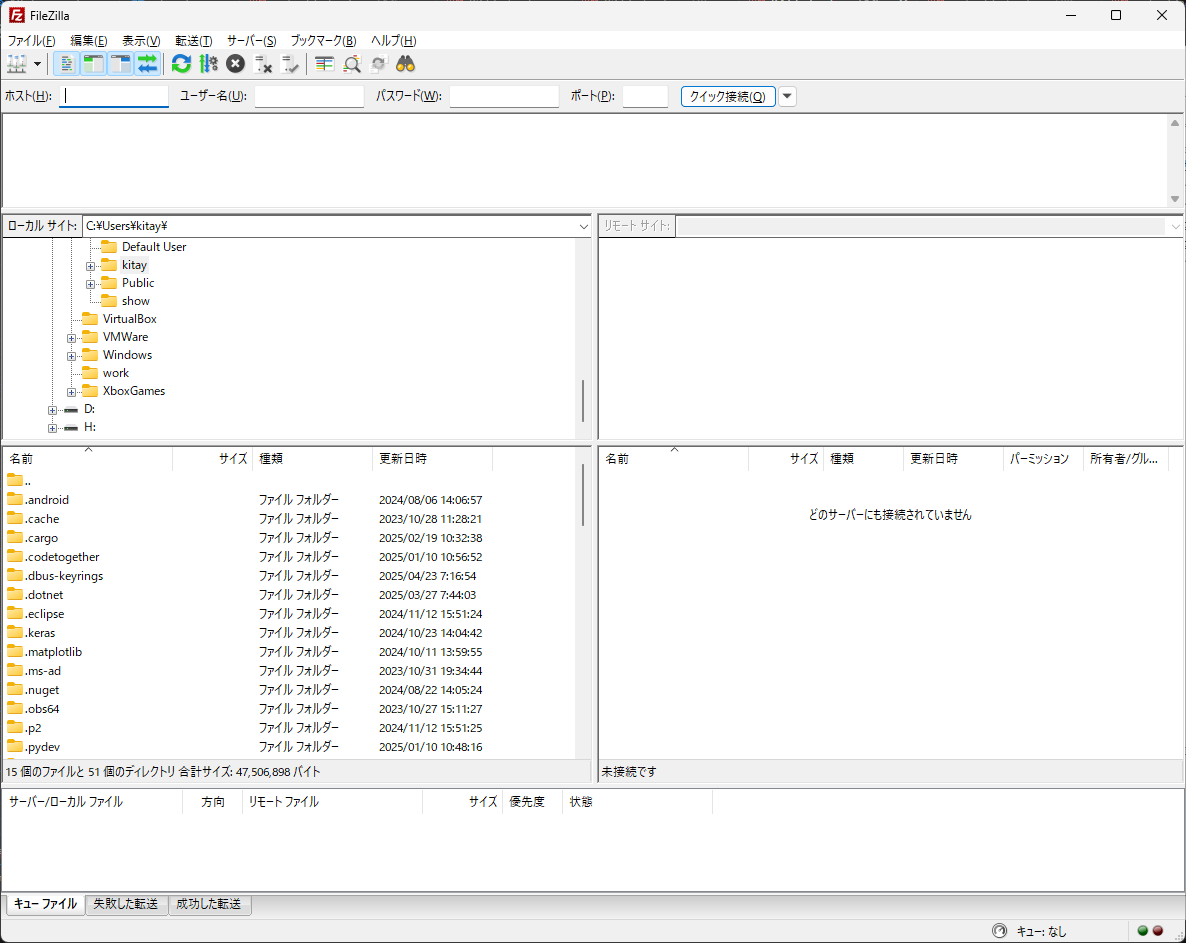Screen dimensions: 1186x943
Task: Focus the ホスト(H) input field
Action: (113, 96)
